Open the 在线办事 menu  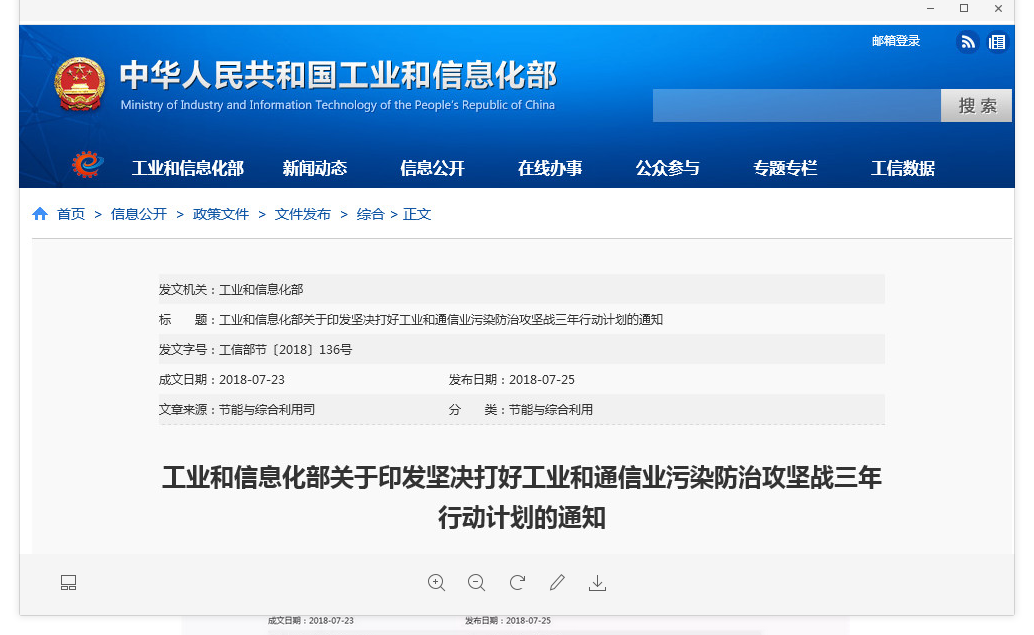[x=550, y=168]
